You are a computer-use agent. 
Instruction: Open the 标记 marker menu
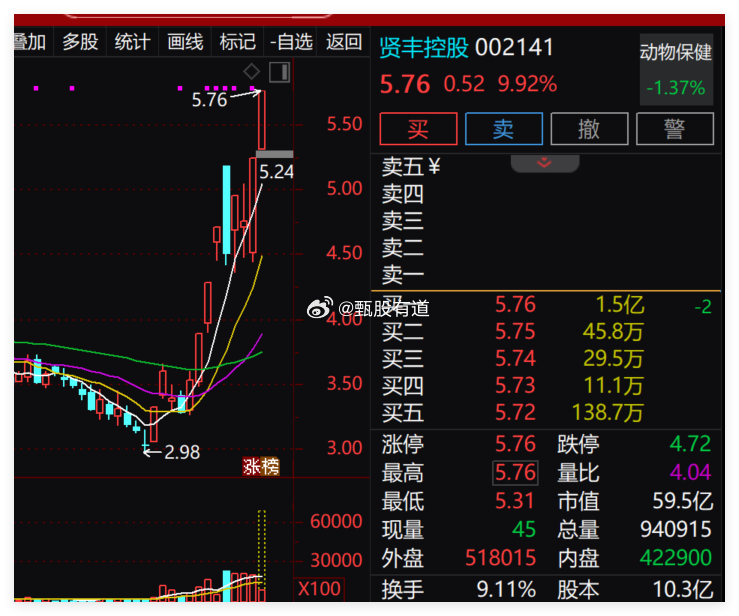238,42
